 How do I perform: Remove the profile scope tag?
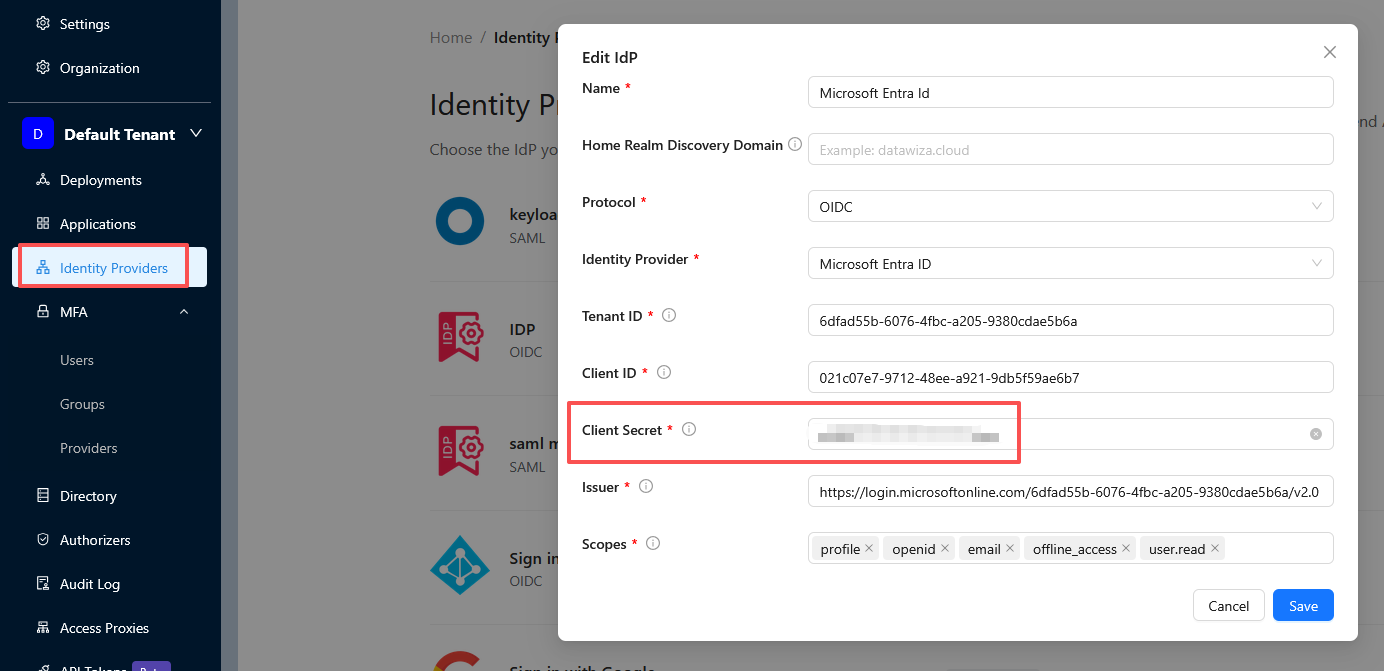pos(869,548)
